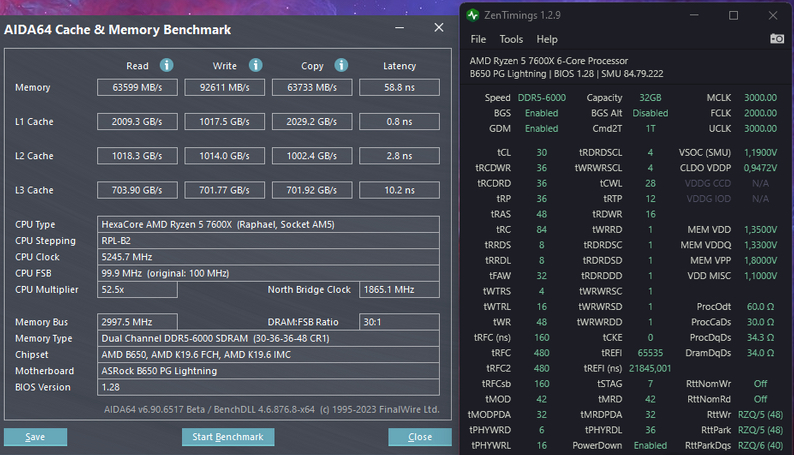
Task: Click the L3 Cache latency 10.2 ns
Action: (399, 190)
